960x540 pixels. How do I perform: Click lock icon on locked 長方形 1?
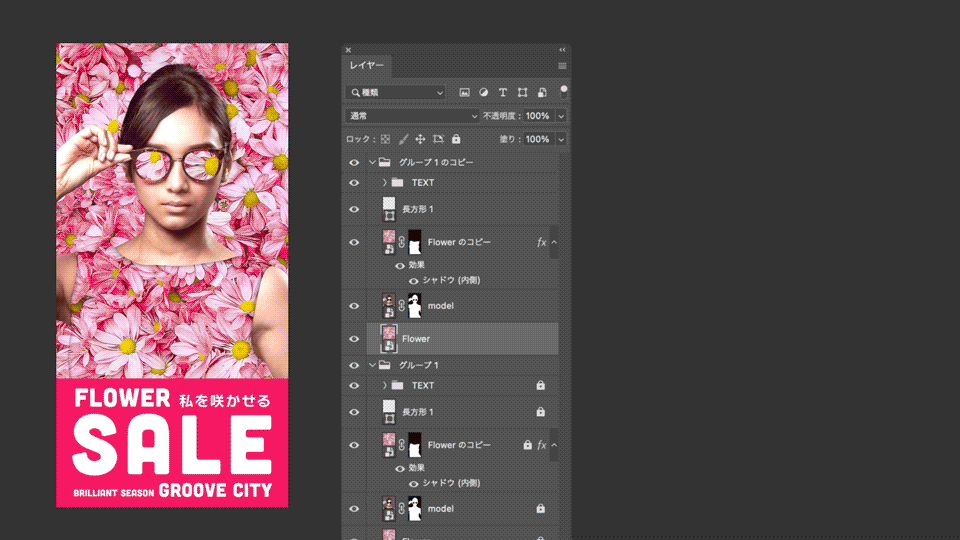541,412
